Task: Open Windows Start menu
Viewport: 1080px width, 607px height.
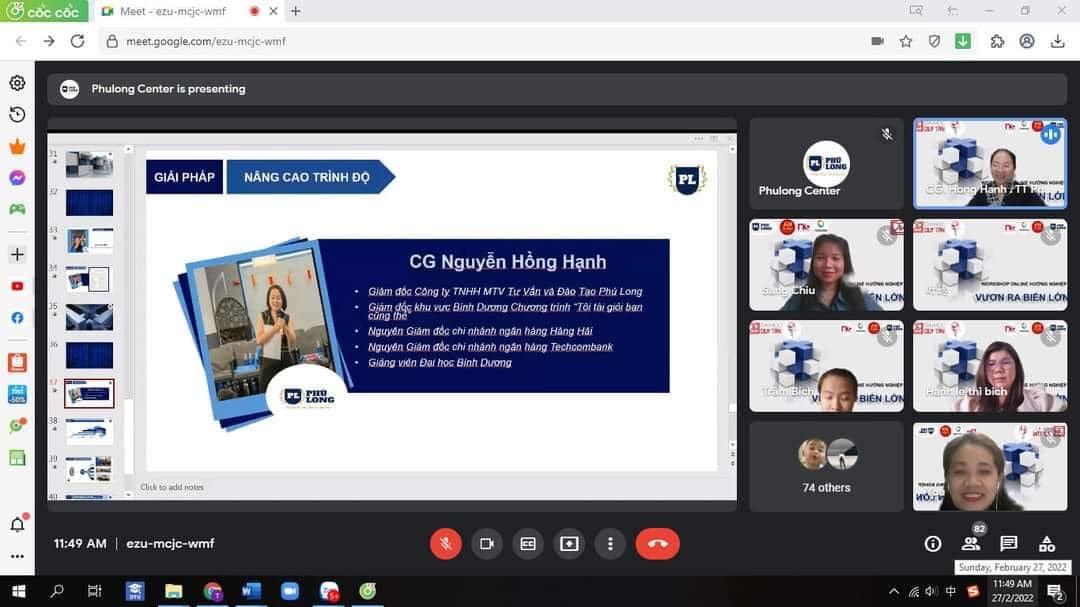Action: click(19, 591)
